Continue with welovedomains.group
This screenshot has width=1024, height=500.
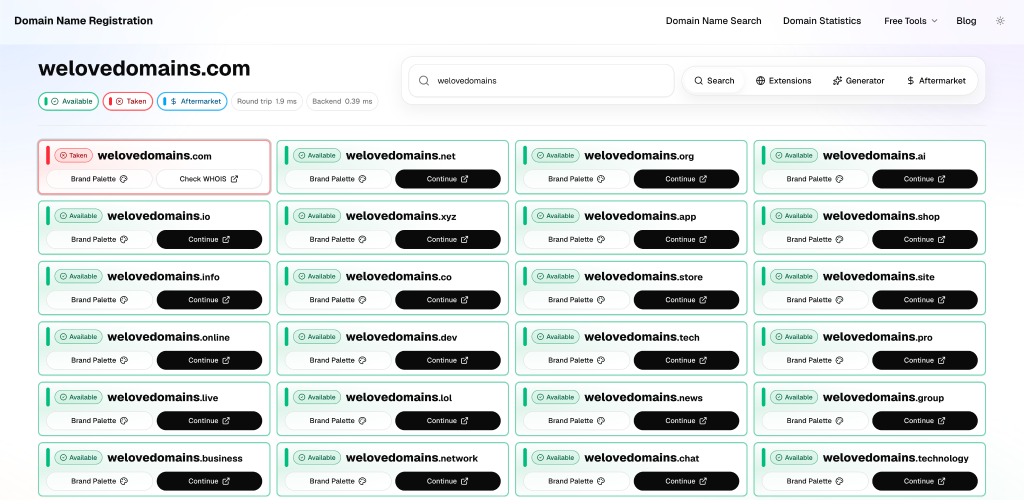click(x=925, y=420)
